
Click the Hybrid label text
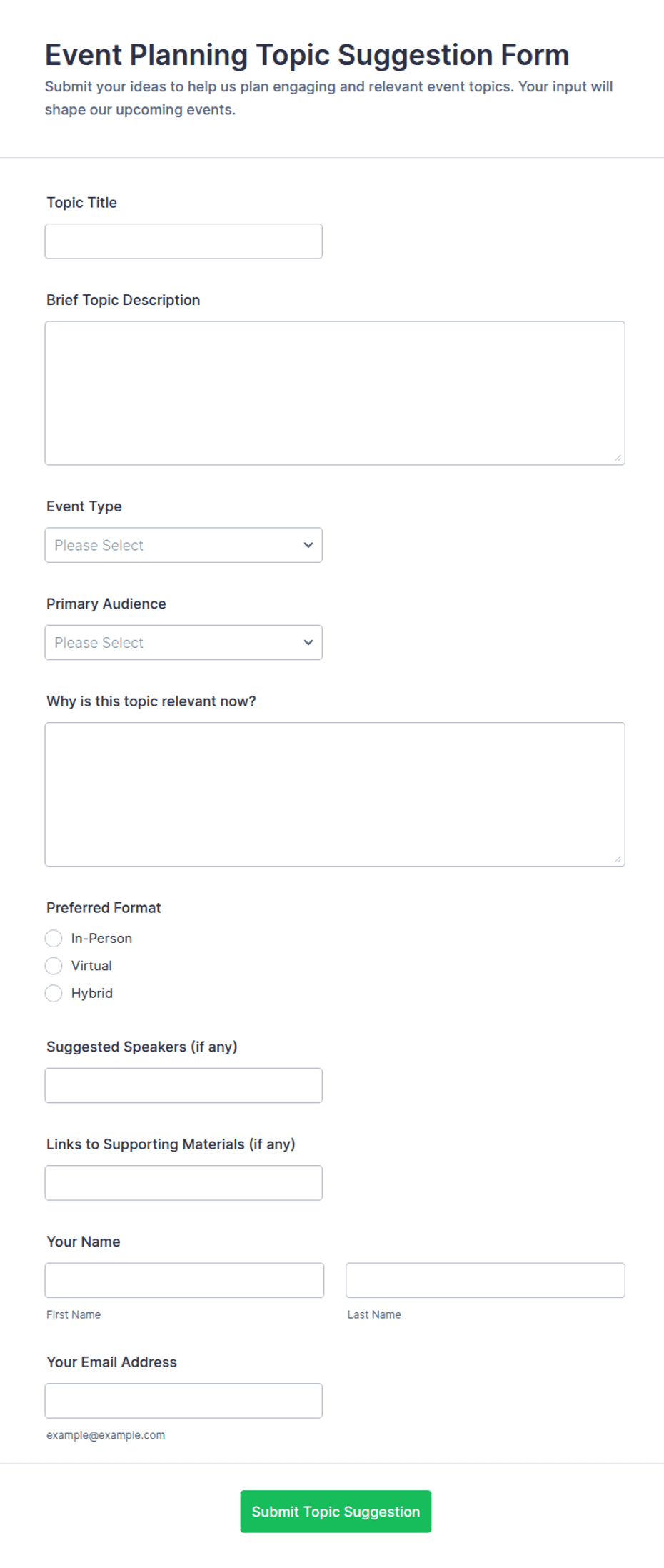click(92, 993)
